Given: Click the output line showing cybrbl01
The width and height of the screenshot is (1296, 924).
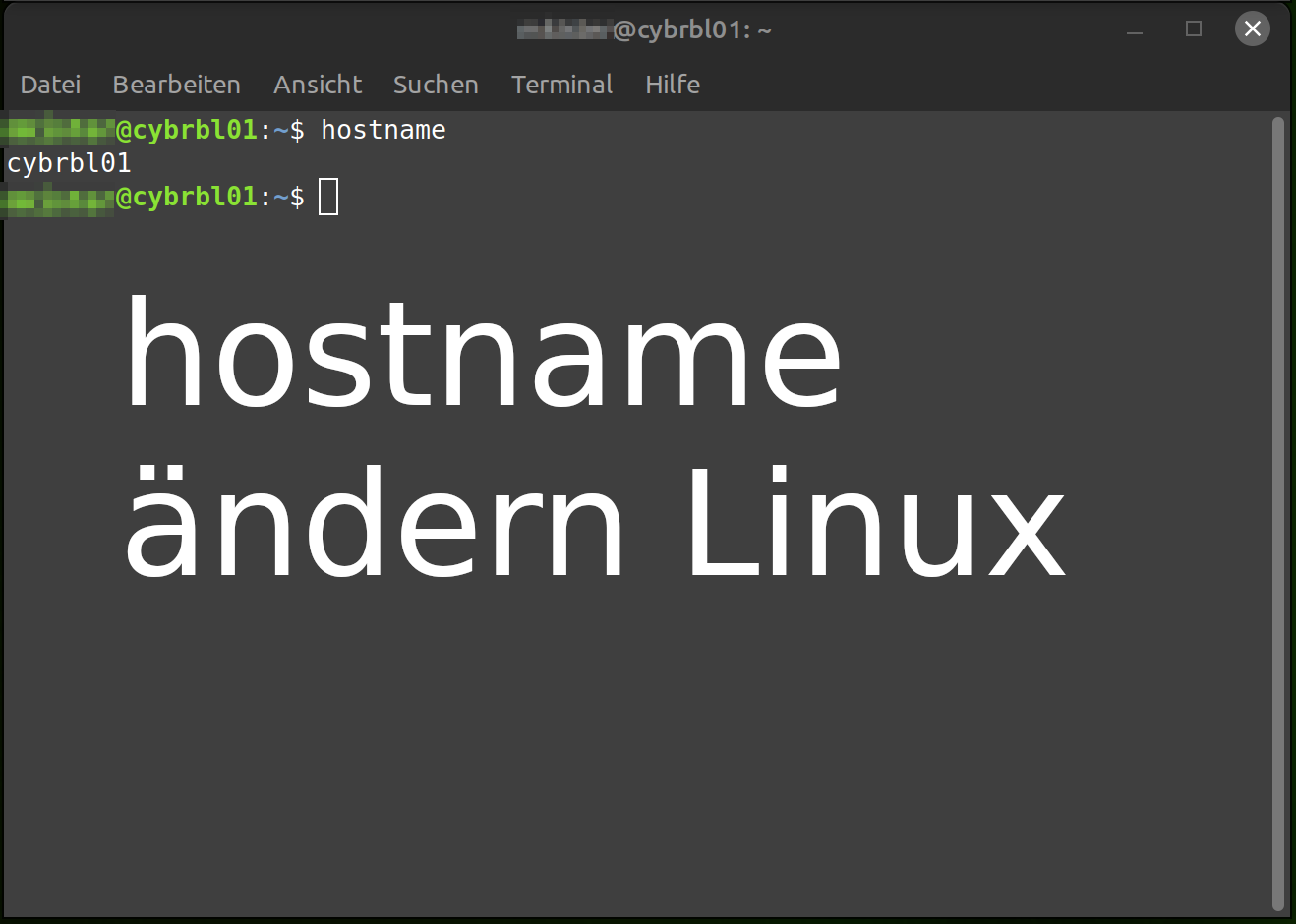Looking at the screenshot, I should pyautogui.click(x=68, y=163).
